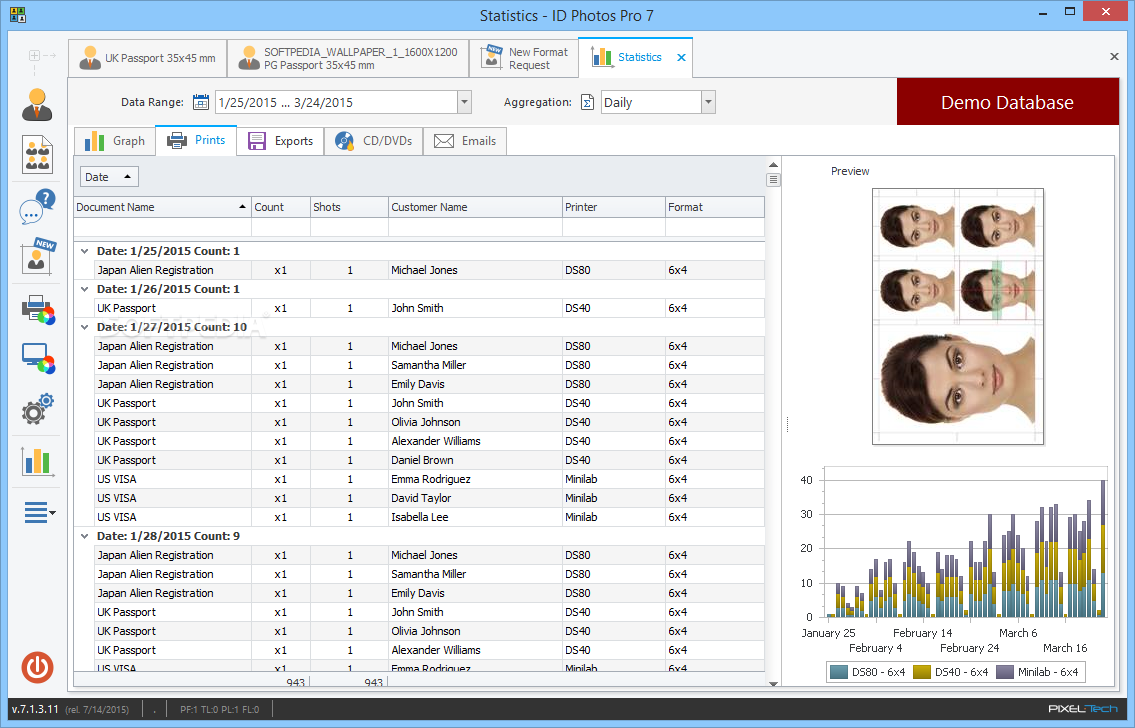Collapse the Date: 1/28/2015 group
Viewport: 1135px width, 728px height.
click(85, 536)
